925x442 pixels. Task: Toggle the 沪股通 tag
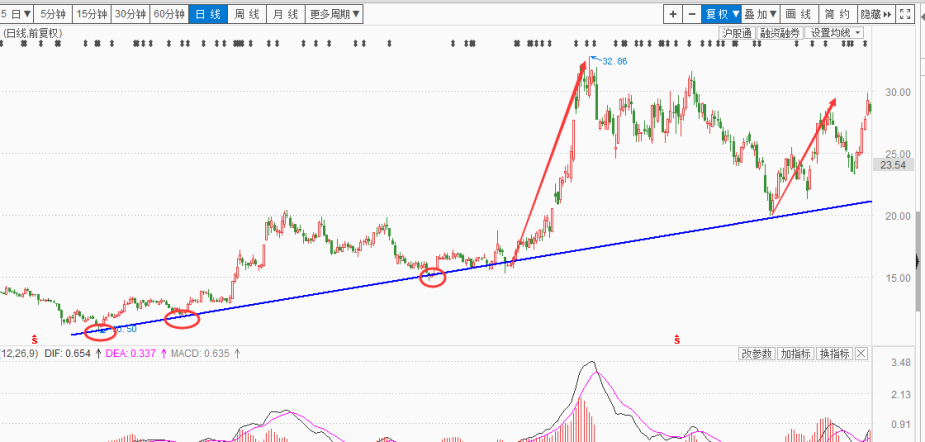click(x=736, y=33)
